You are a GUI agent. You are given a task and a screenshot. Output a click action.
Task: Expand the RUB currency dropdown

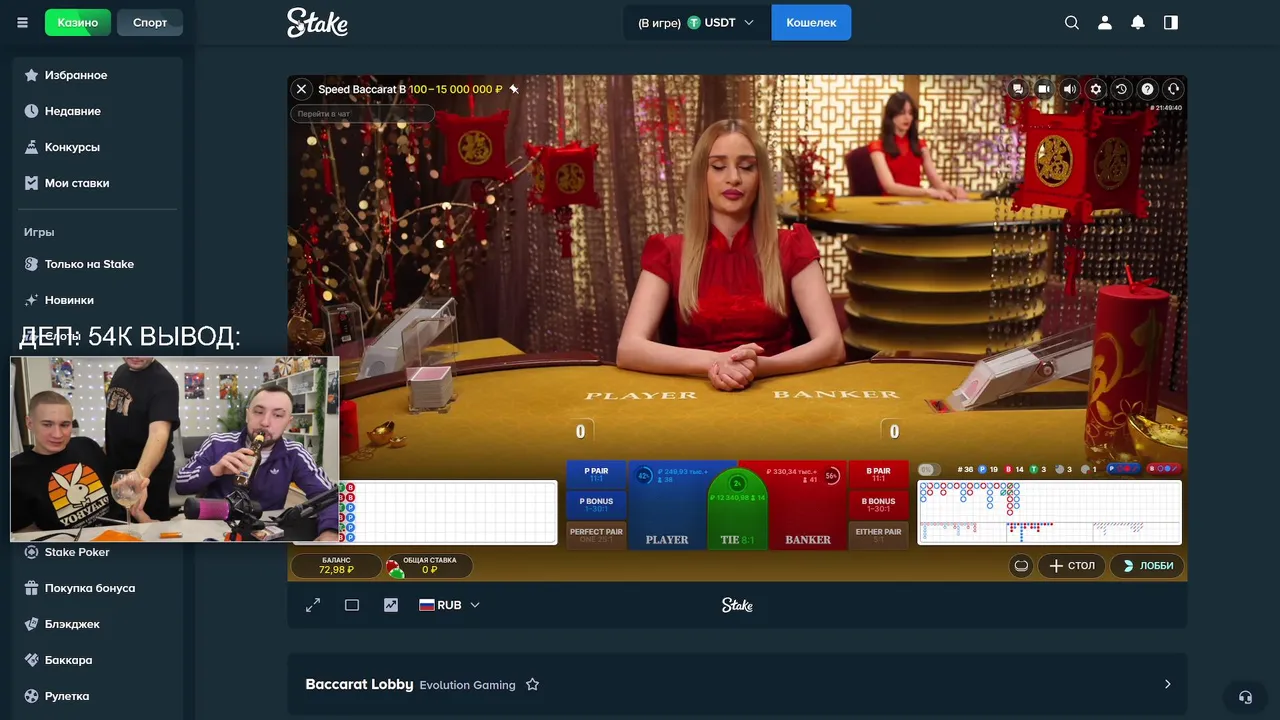coord(449,605)
